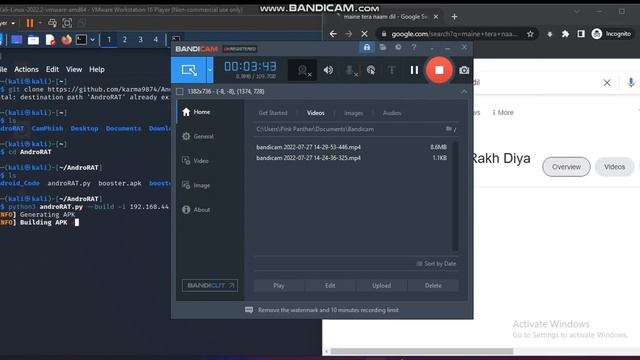Open a new Chrome tab

(x=454, y=17)
